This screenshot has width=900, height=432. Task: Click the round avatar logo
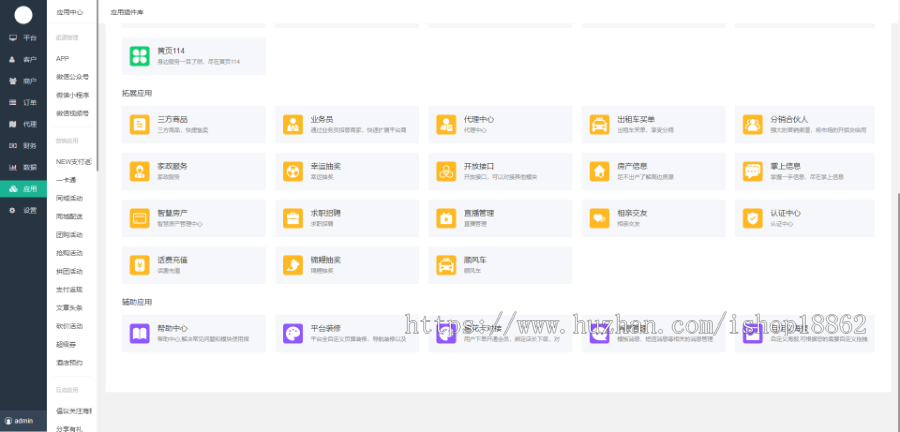(23, 15)
